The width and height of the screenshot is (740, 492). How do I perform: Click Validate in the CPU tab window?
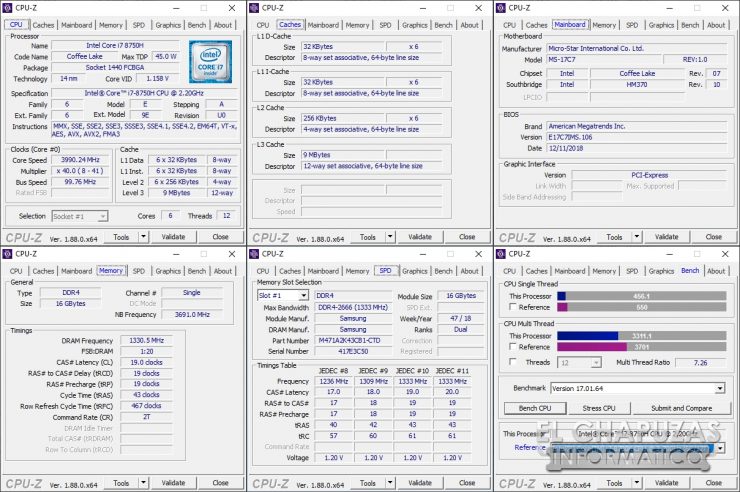tap(173, 237)
